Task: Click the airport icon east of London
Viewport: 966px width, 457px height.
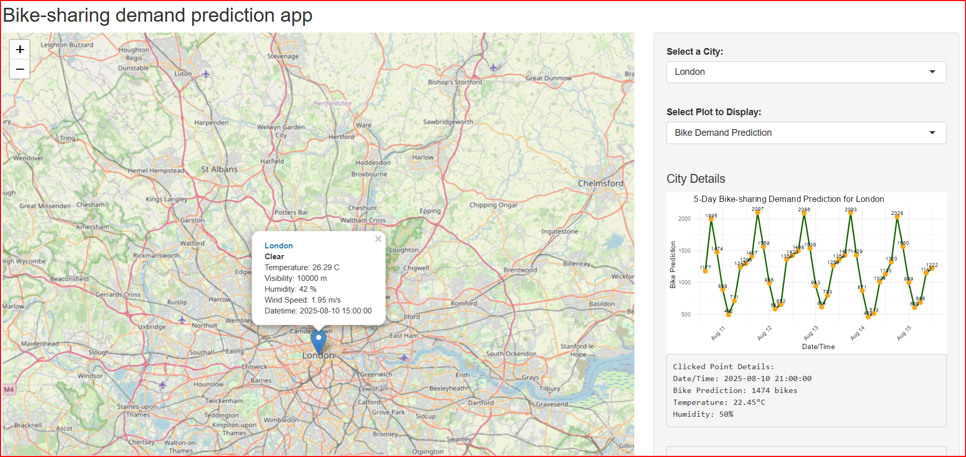Action: [404, 357]
